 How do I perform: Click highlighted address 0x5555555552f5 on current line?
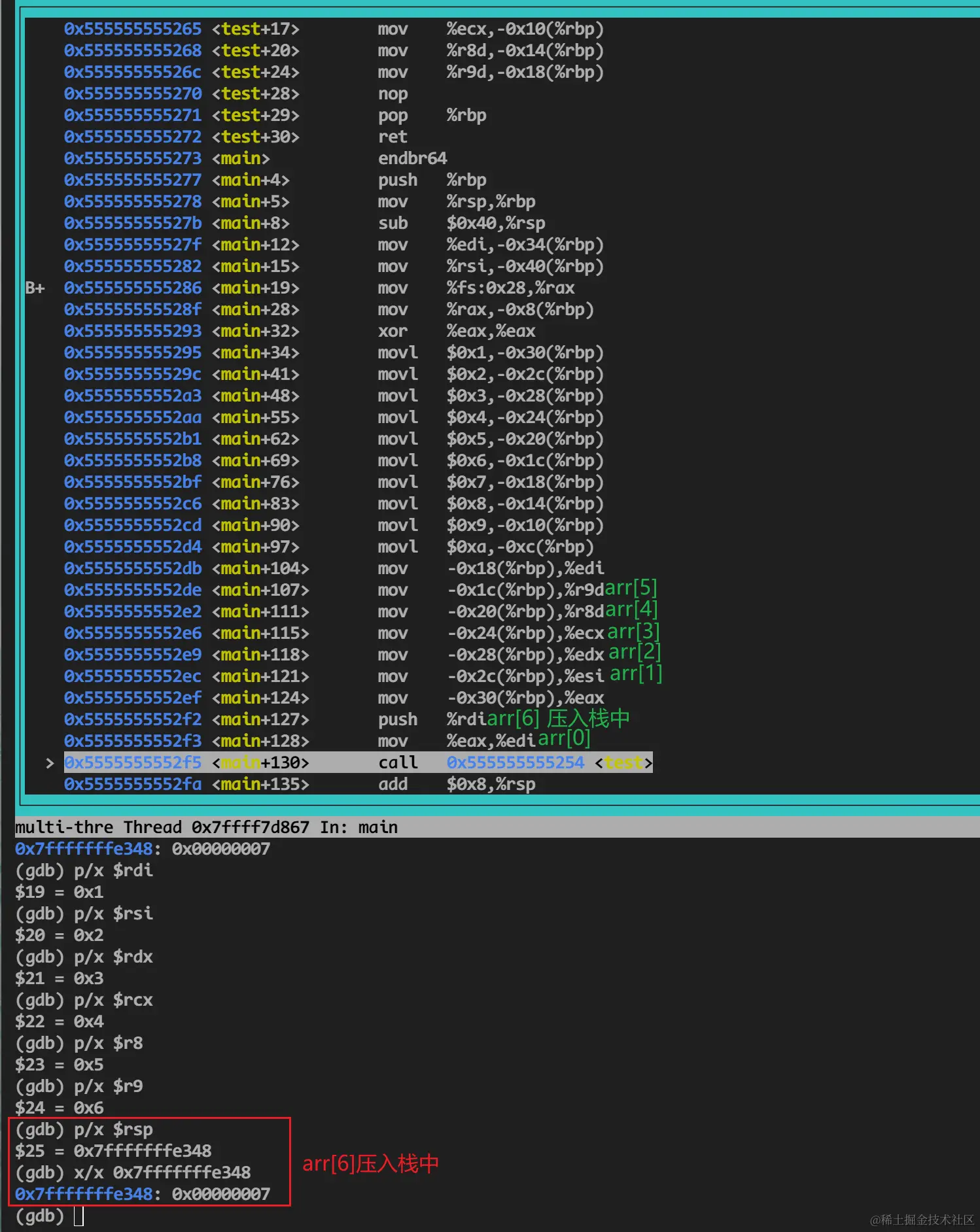[133, 762]
